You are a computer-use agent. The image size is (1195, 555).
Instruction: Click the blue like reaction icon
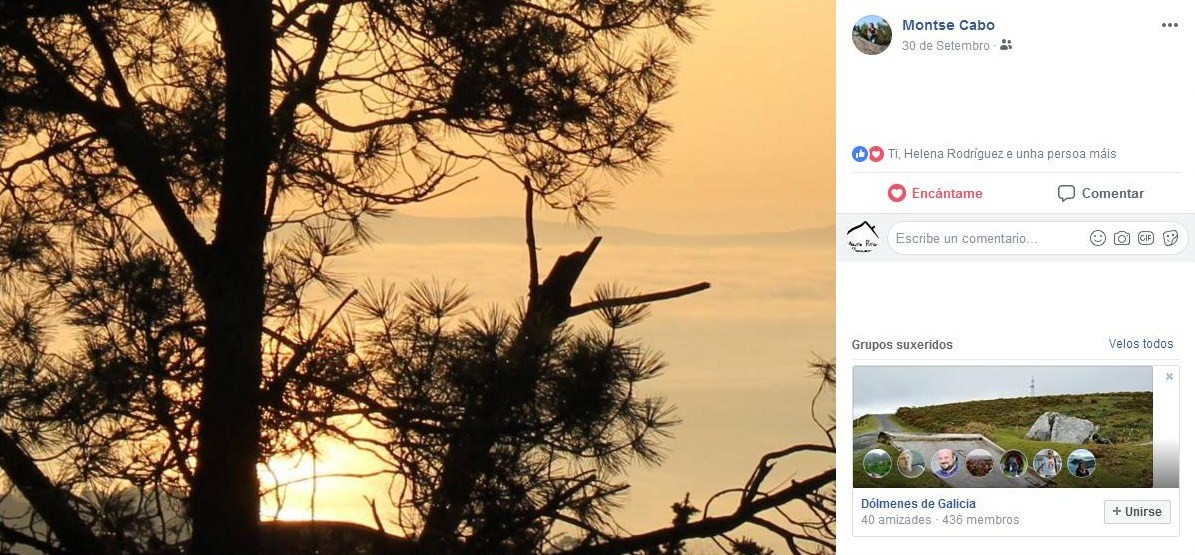pyautogui.click(x=860, y=154)
